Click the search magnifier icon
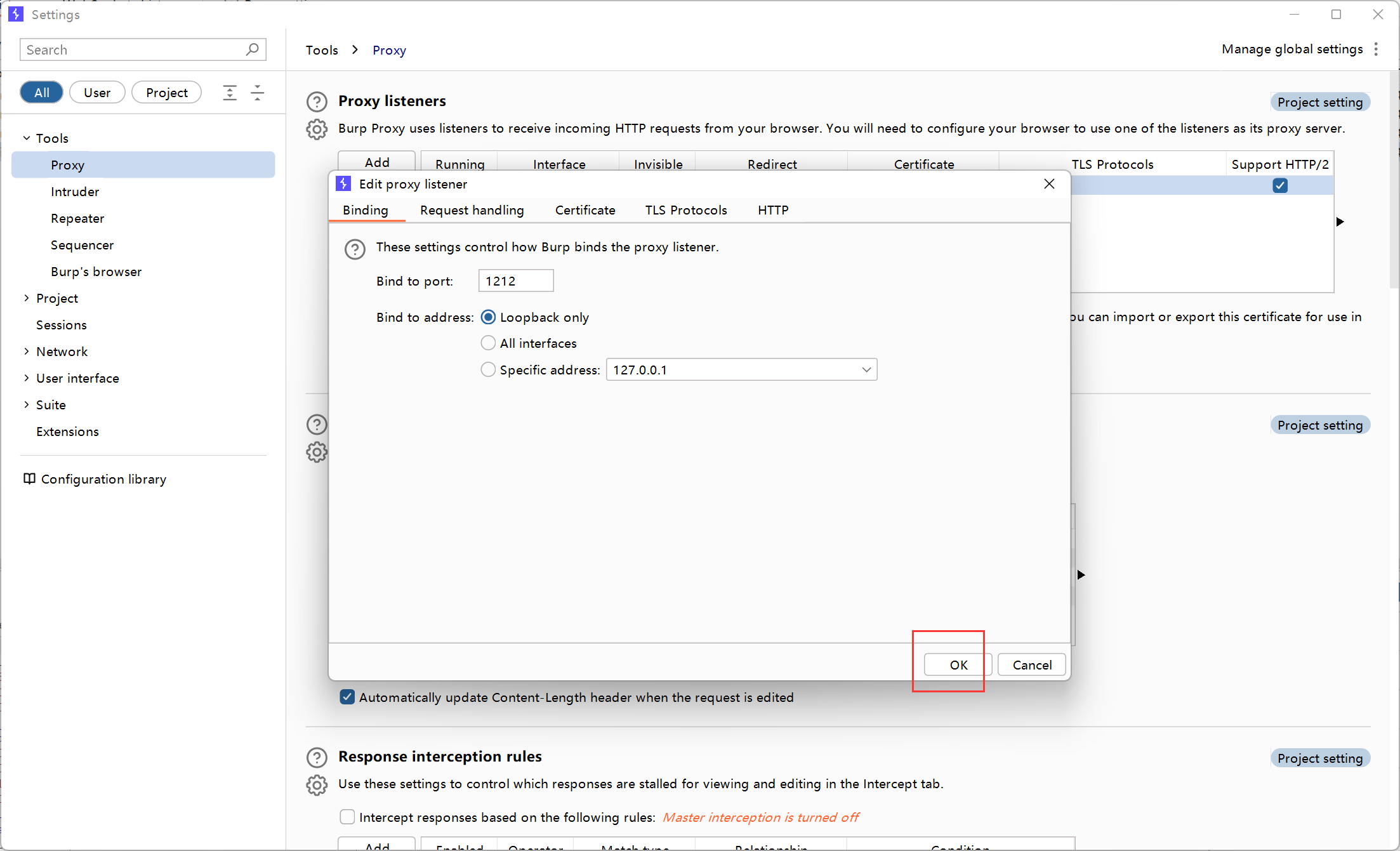The height and width of the screenshot is (851, 1400). pyautogui.click(x=252, y=49)
